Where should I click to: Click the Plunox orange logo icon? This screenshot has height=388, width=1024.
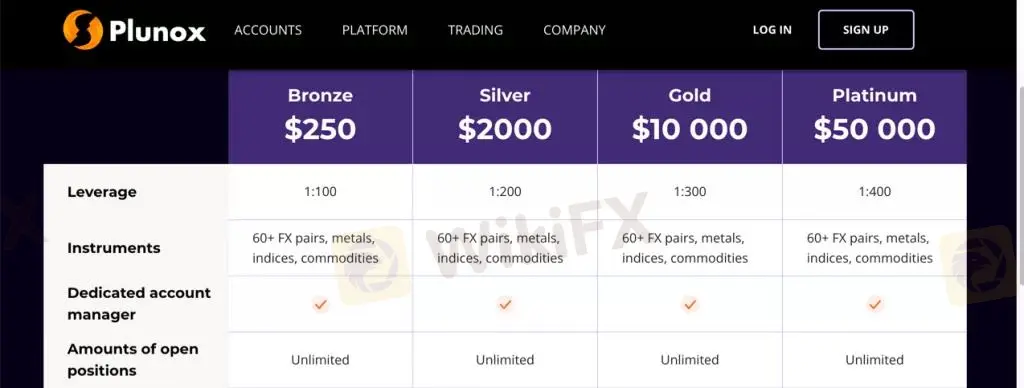tap(83, 30)
